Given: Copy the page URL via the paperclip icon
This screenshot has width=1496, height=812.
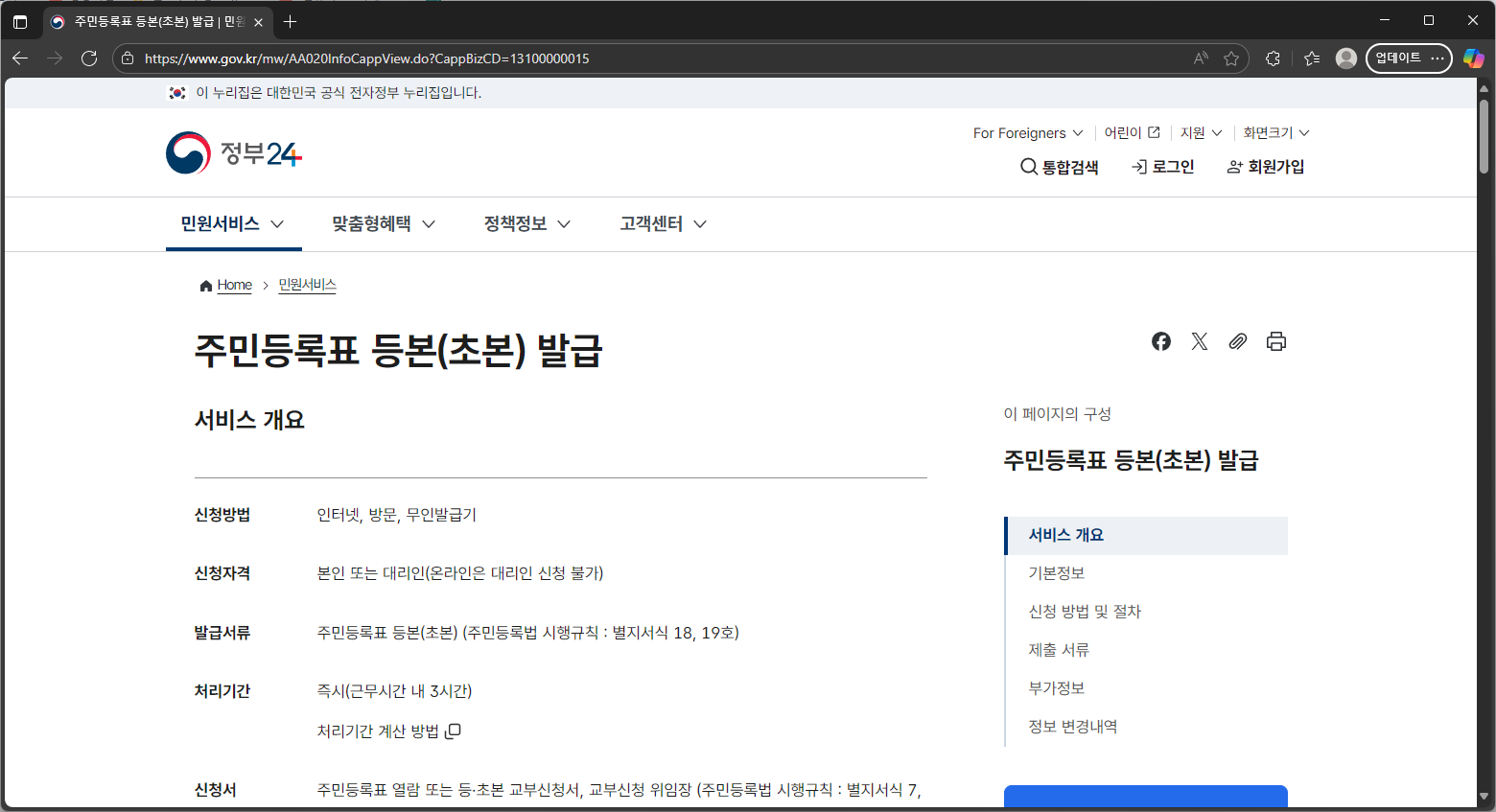Looking at the screenshot, I should (1237, 341).
